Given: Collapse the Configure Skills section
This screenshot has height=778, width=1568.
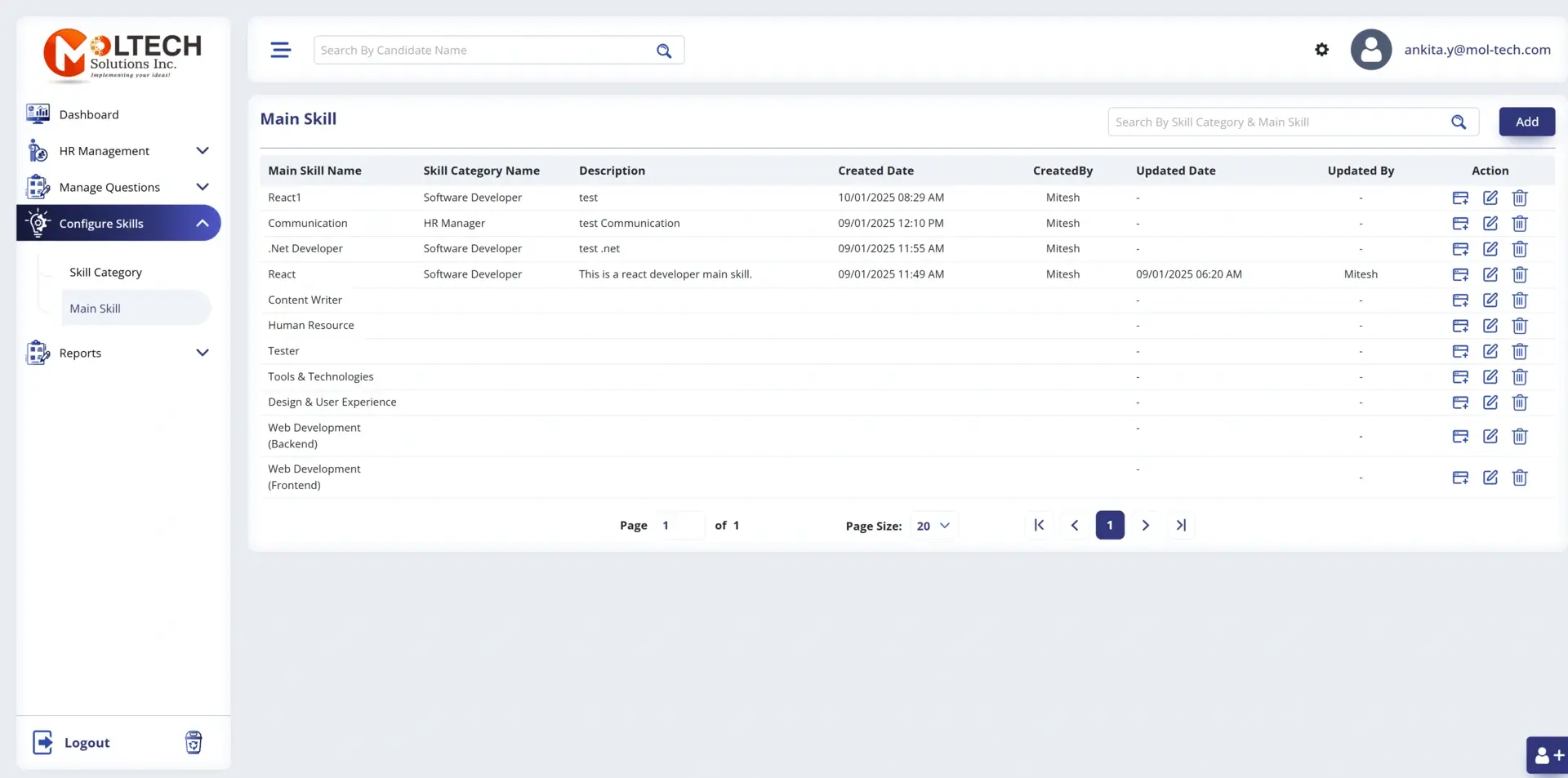Looking at the screenshot, I should (x=202, y=224).
